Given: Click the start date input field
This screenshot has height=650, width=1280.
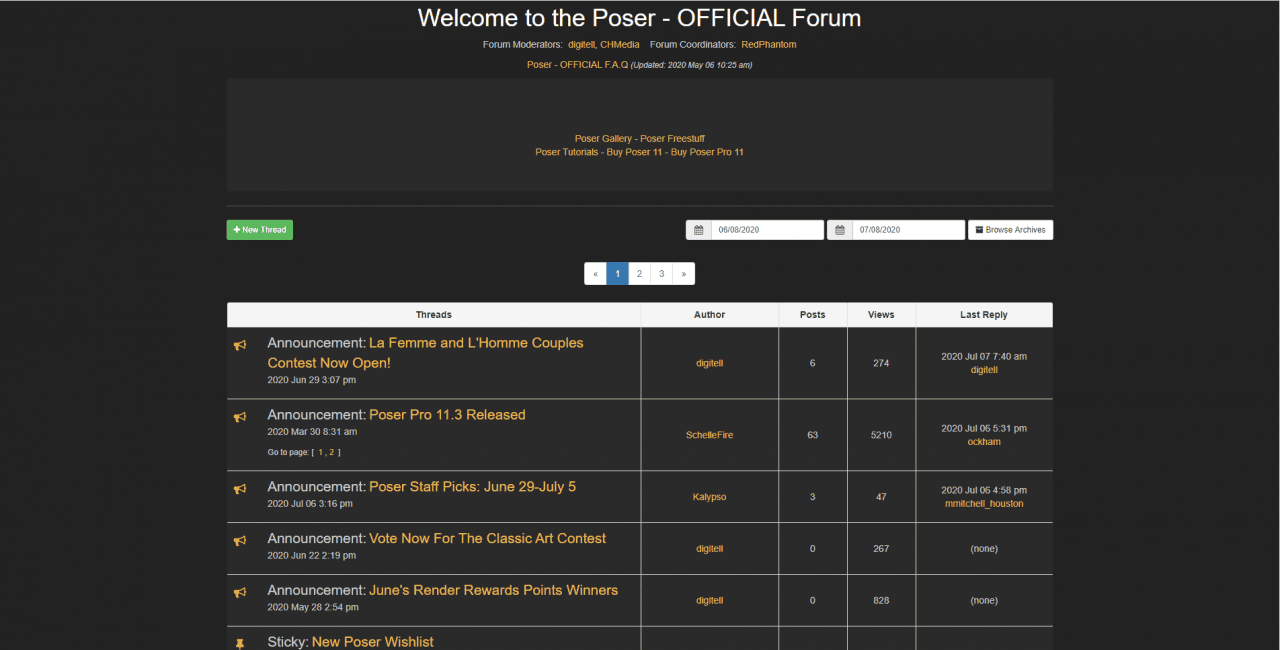Looking at the screenshot, I should [x=770, y=229].
